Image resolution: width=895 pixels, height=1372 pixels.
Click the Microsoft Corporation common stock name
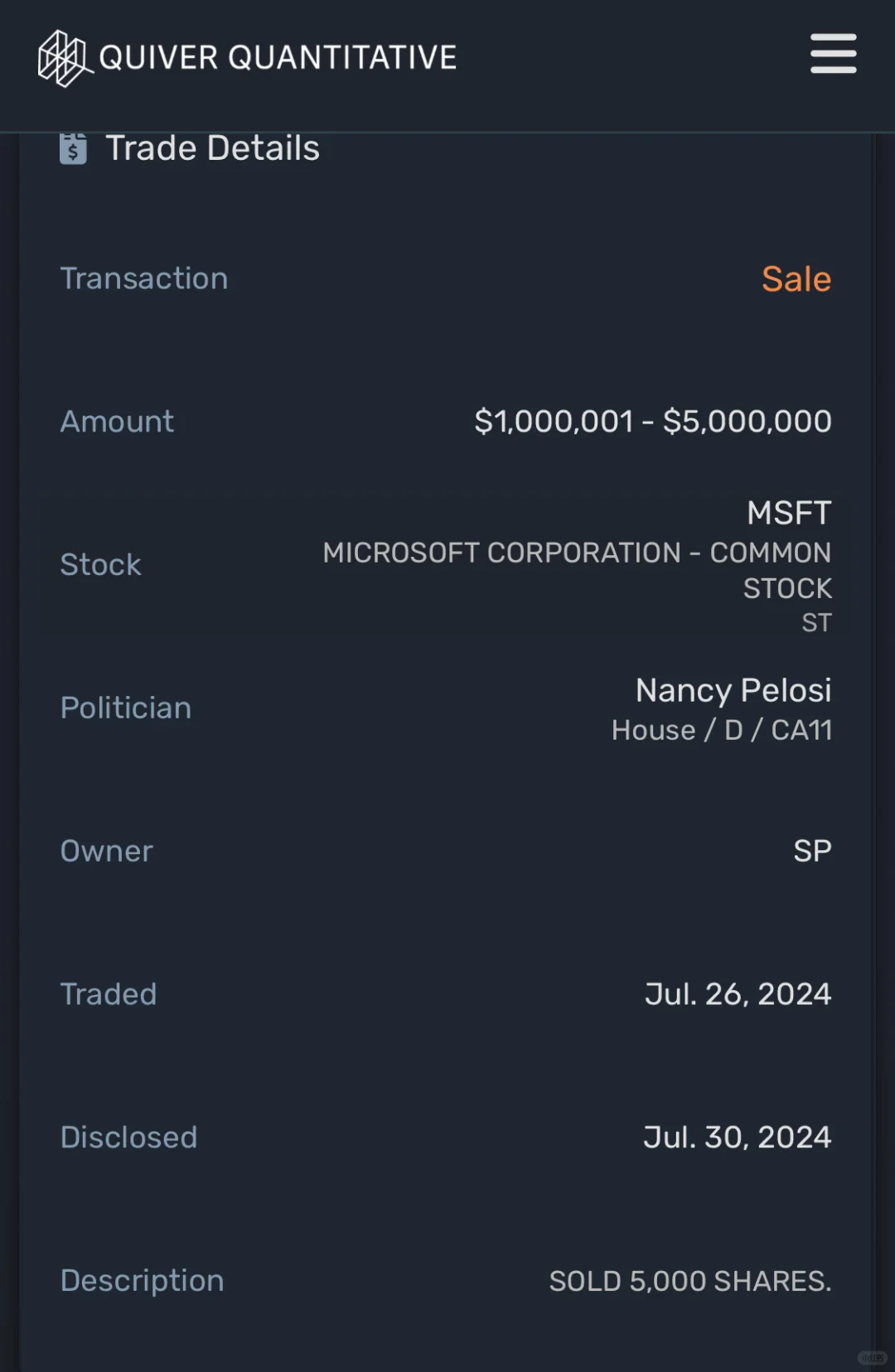click(578, 570)
